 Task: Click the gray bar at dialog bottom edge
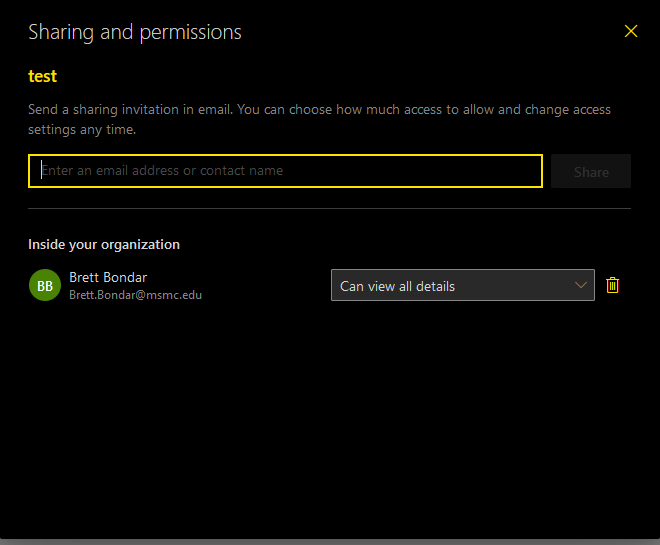[x=330, y=542]
